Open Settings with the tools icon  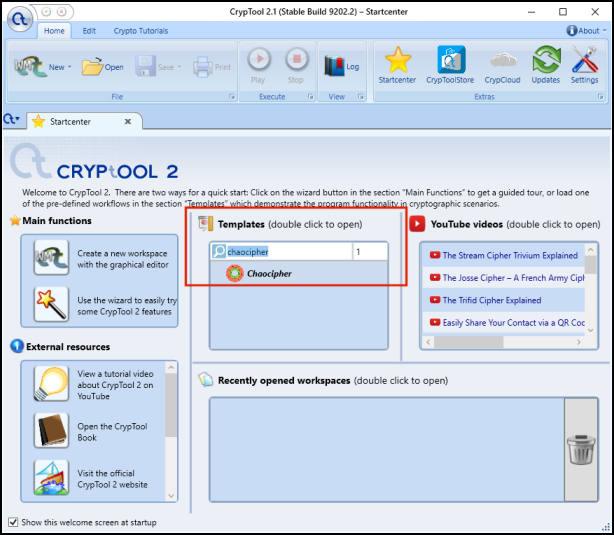tap(584, 59)
